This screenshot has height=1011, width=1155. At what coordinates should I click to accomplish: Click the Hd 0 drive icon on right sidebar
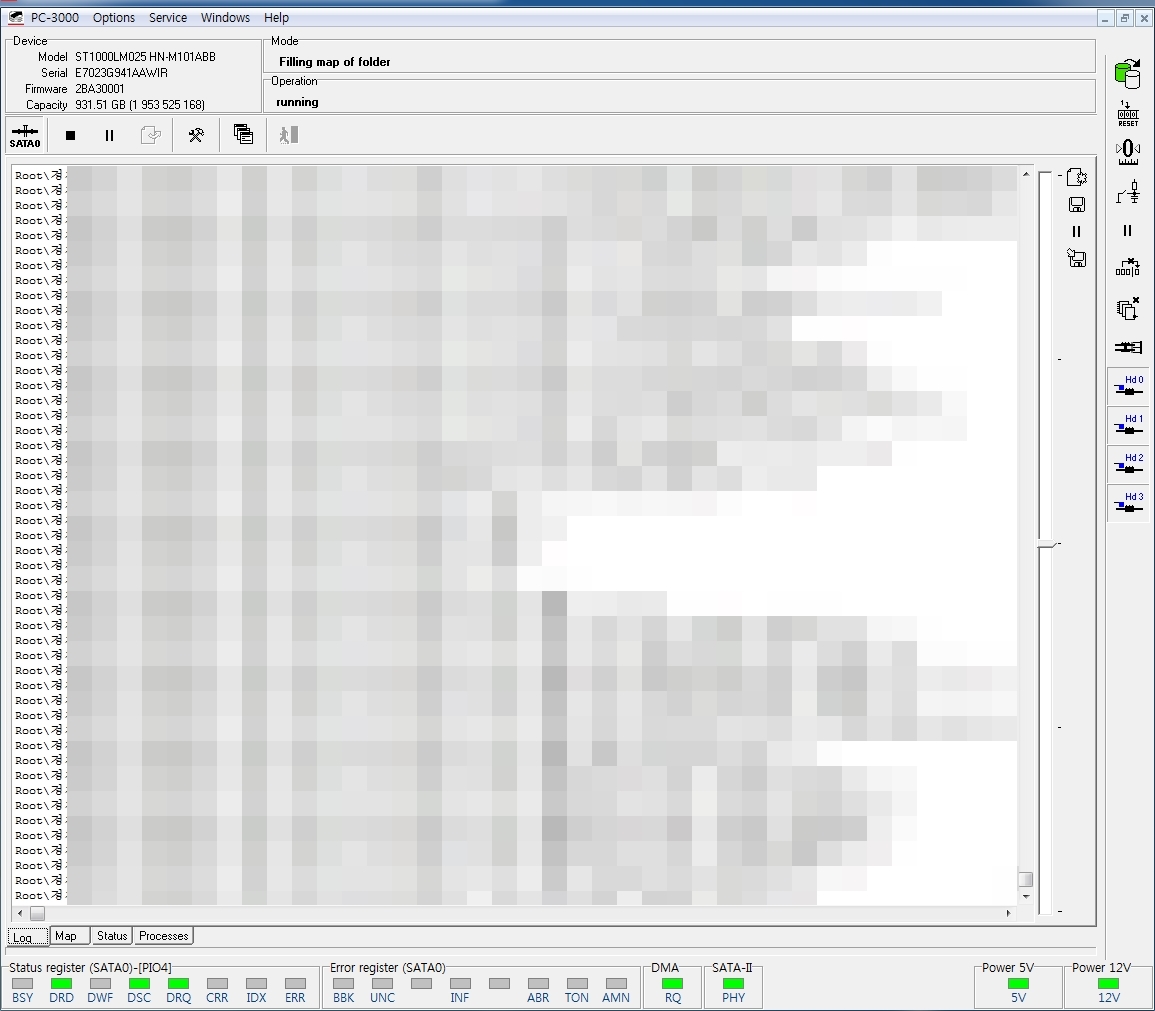pyautogui.click(x=1128, y=386)
